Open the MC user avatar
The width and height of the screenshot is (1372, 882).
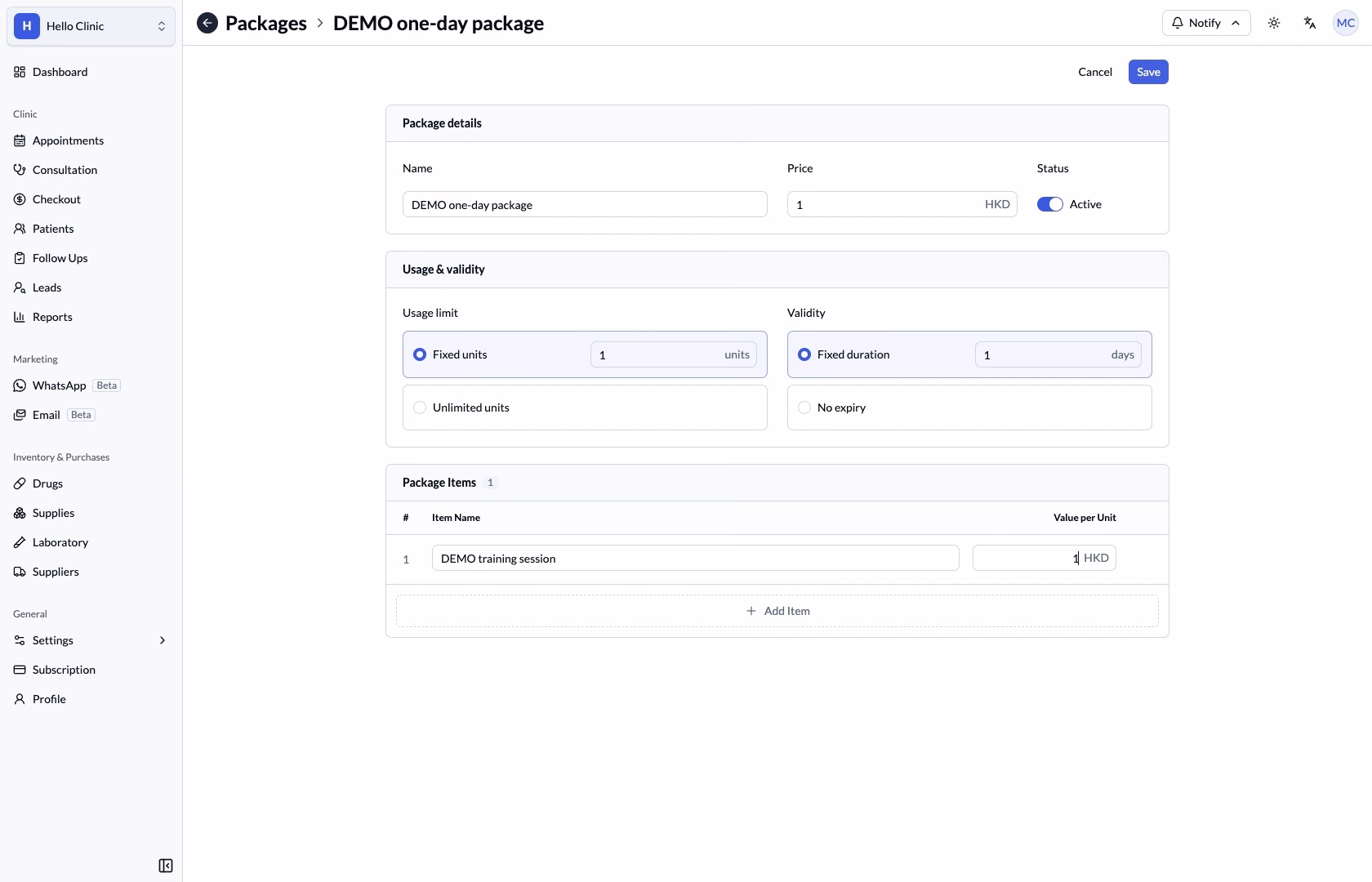click(1346, 24)
